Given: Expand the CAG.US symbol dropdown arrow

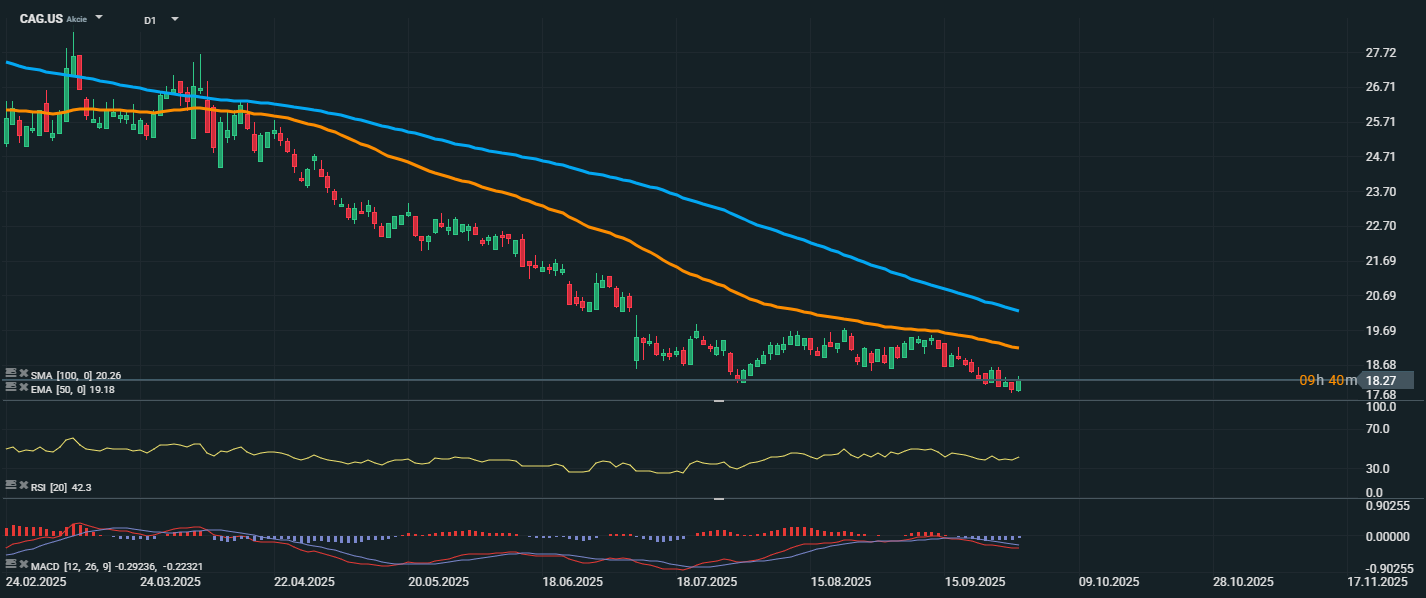Looking at the screenshot, I should pos(99,18).
